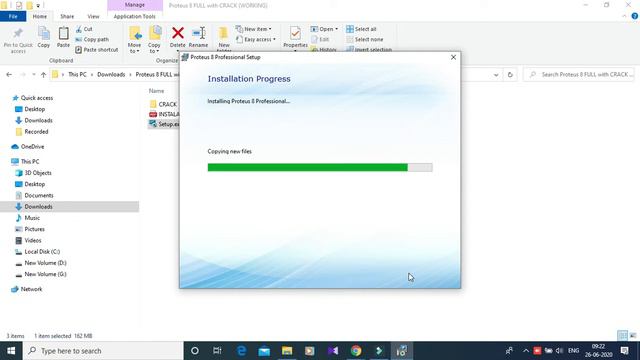Open Move to dropdown
This screenshot has height=360, width=640.
click(x=134, y=48)
